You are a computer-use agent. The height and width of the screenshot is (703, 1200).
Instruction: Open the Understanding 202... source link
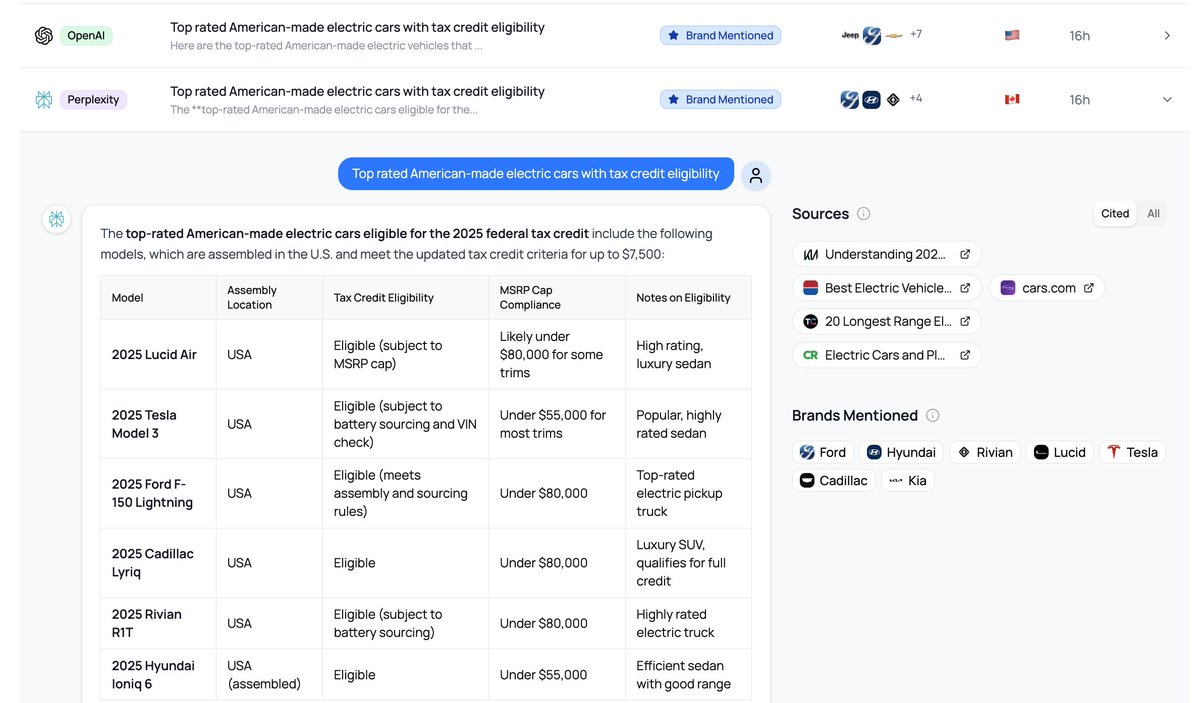887,254
